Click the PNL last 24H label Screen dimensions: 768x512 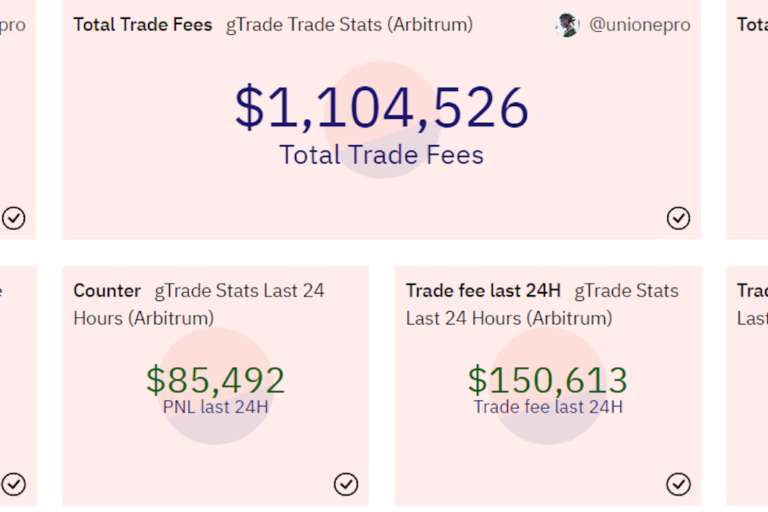pos(216,407)
